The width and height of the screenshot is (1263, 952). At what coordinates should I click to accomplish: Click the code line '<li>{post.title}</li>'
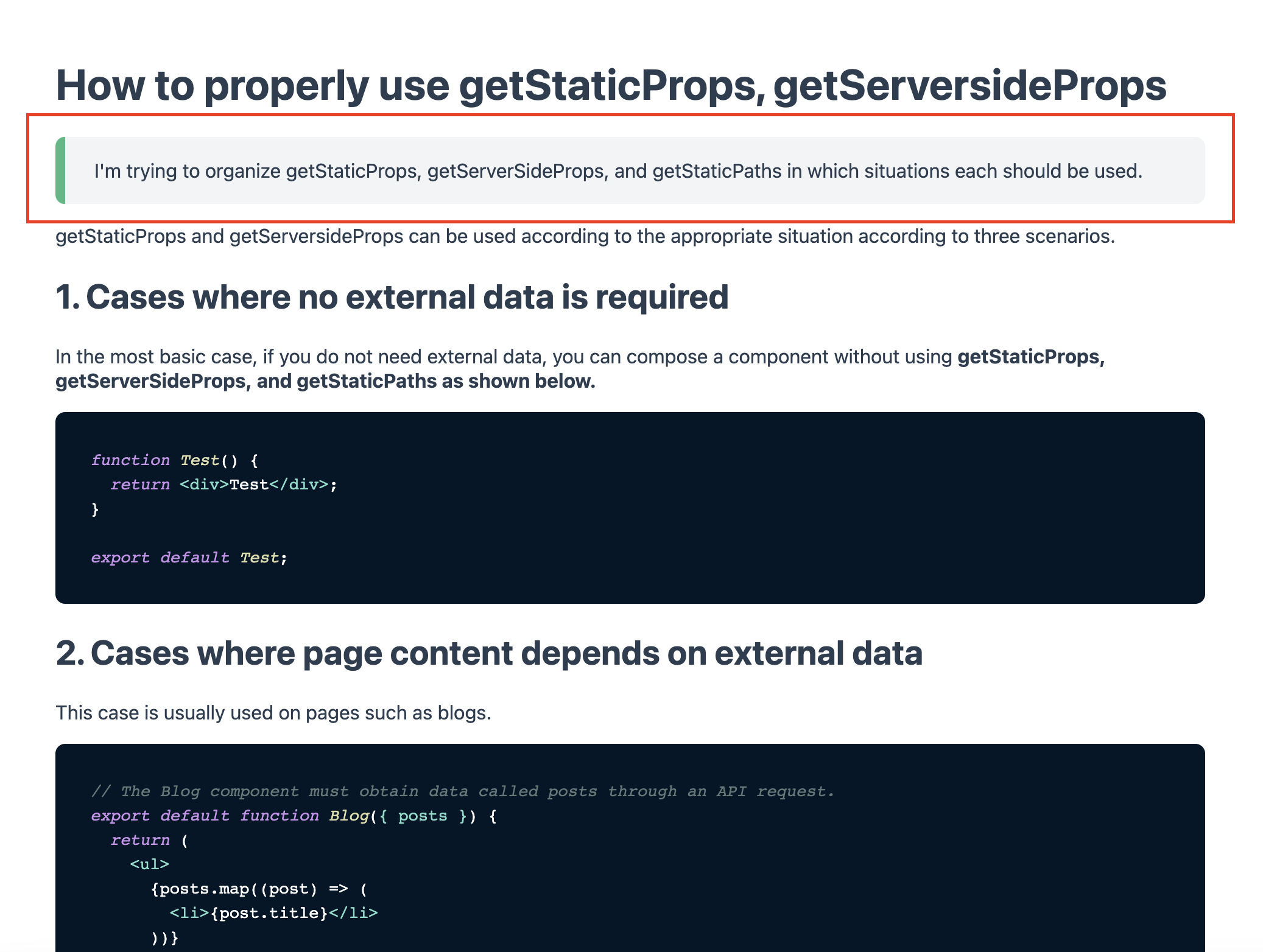coord(274,913)
